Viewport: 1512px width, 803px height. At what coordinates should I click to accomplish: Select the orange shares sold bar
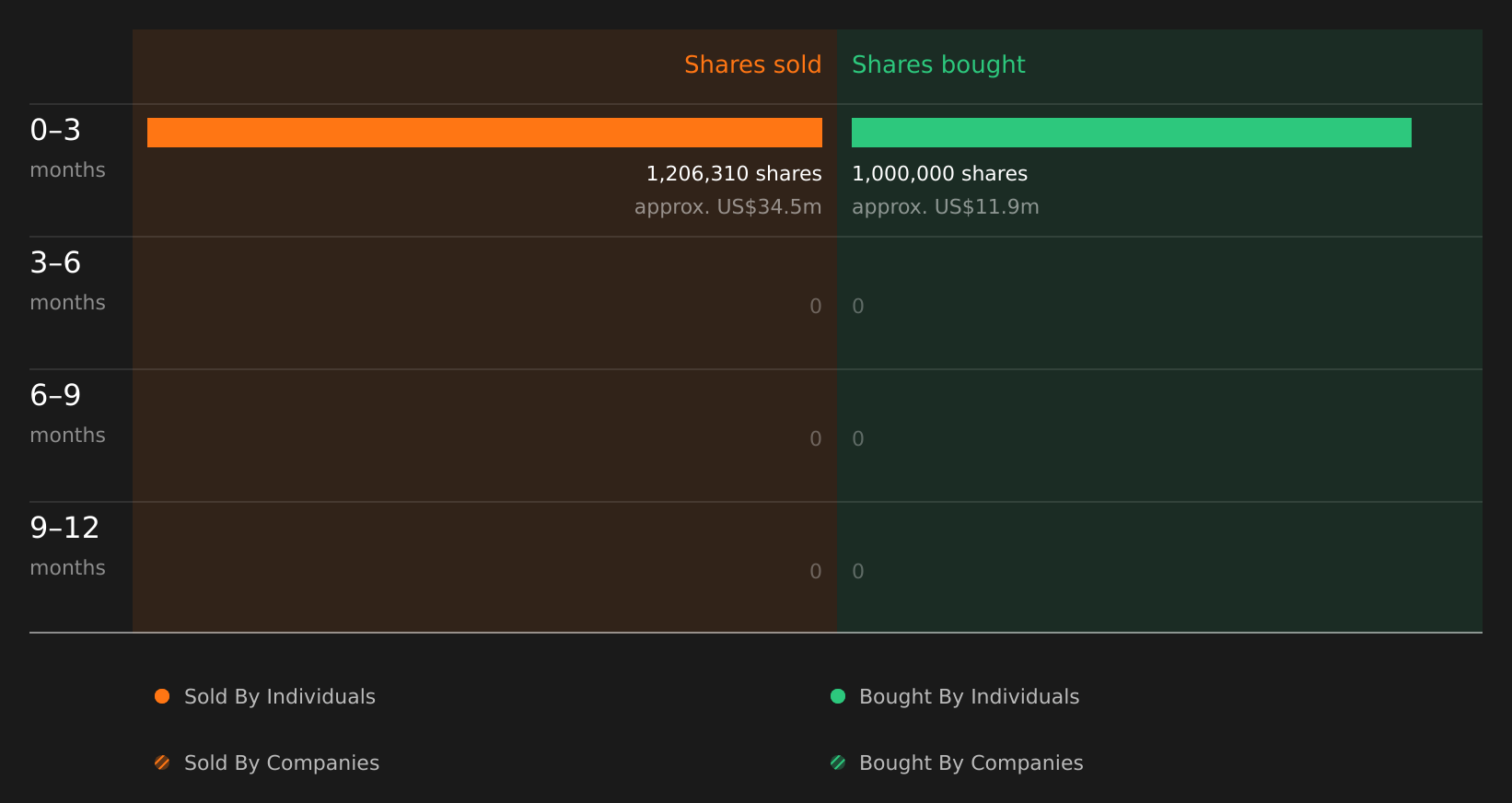coord(484,133)
